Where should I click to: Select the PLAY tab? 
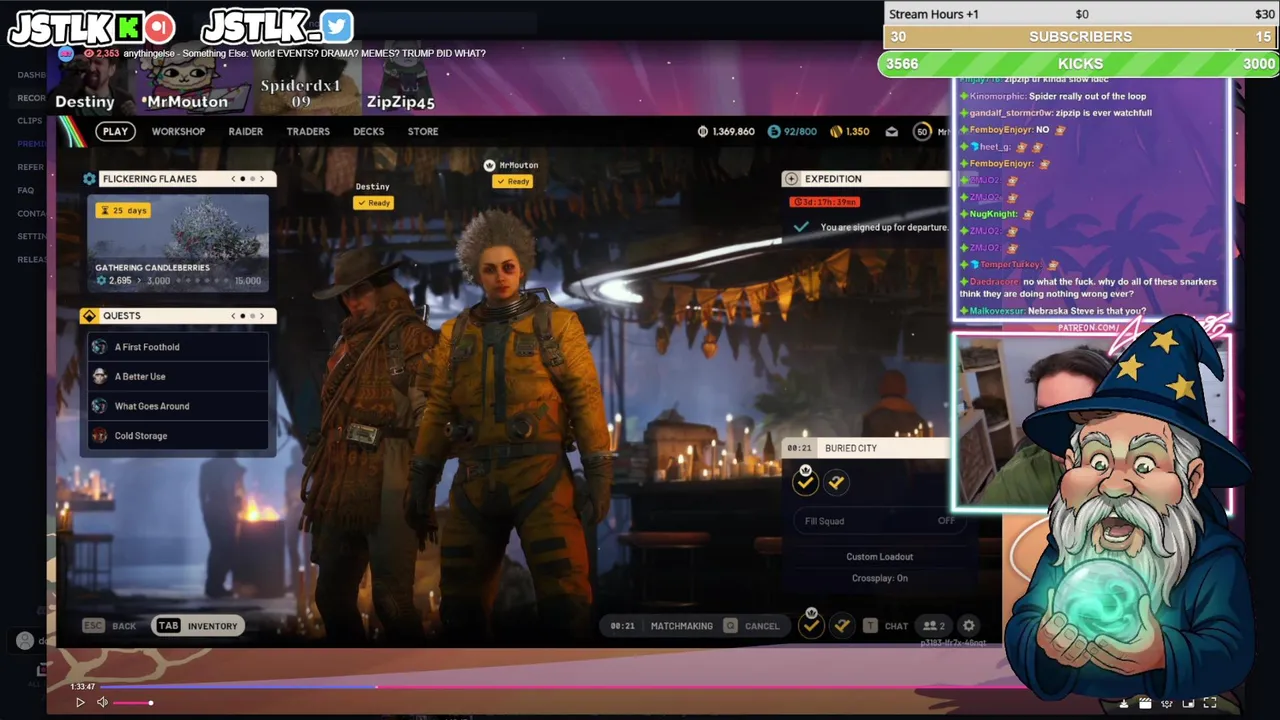115,131
